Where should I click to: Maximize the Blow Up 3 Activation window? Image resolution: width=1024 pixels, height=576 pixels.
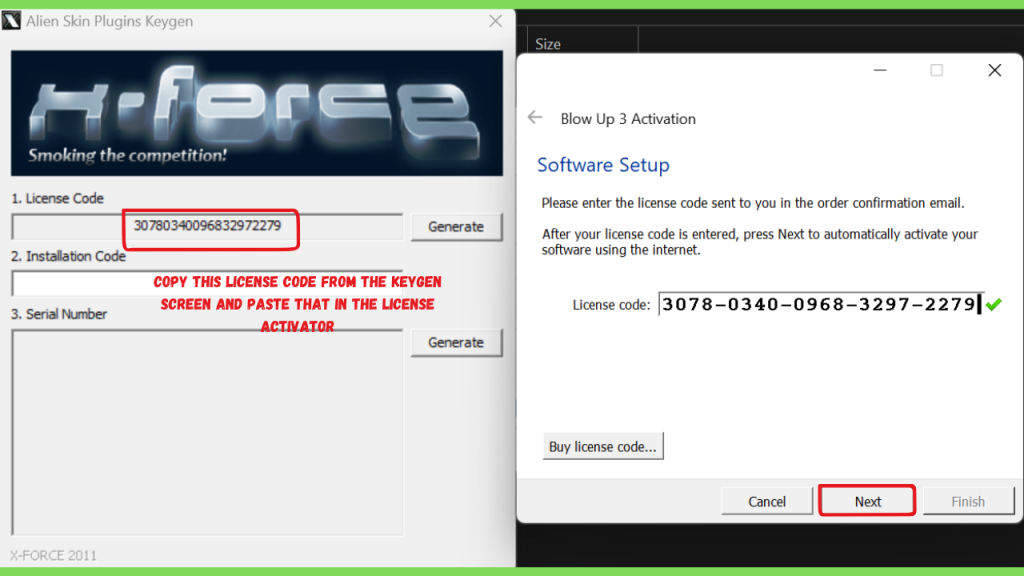pos(936,70)
